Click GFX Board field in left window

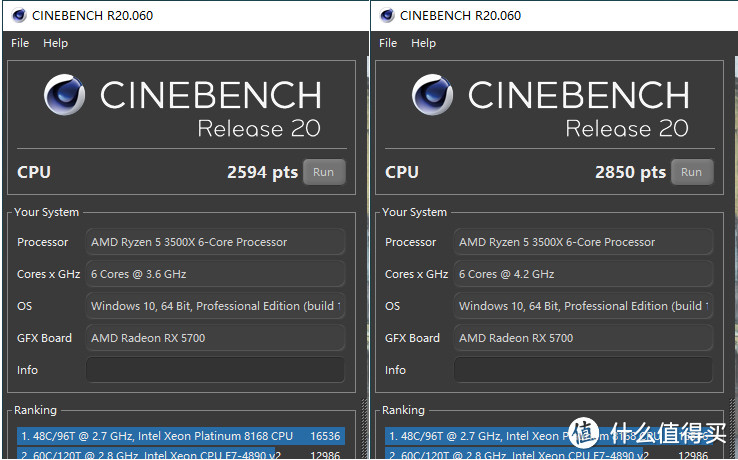point(215,338)
